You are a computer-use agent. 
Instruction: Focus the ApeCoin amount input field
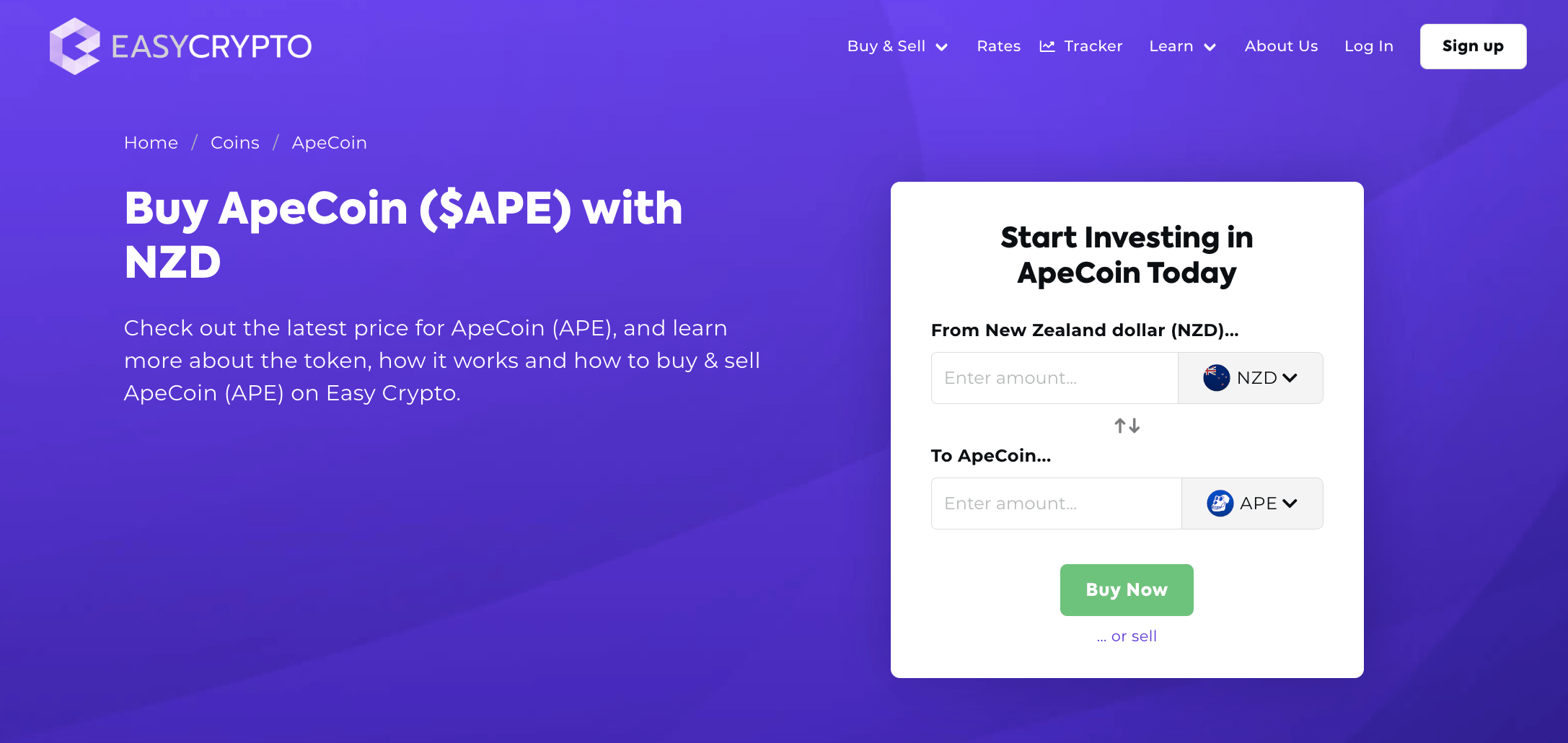(1056, 504)
